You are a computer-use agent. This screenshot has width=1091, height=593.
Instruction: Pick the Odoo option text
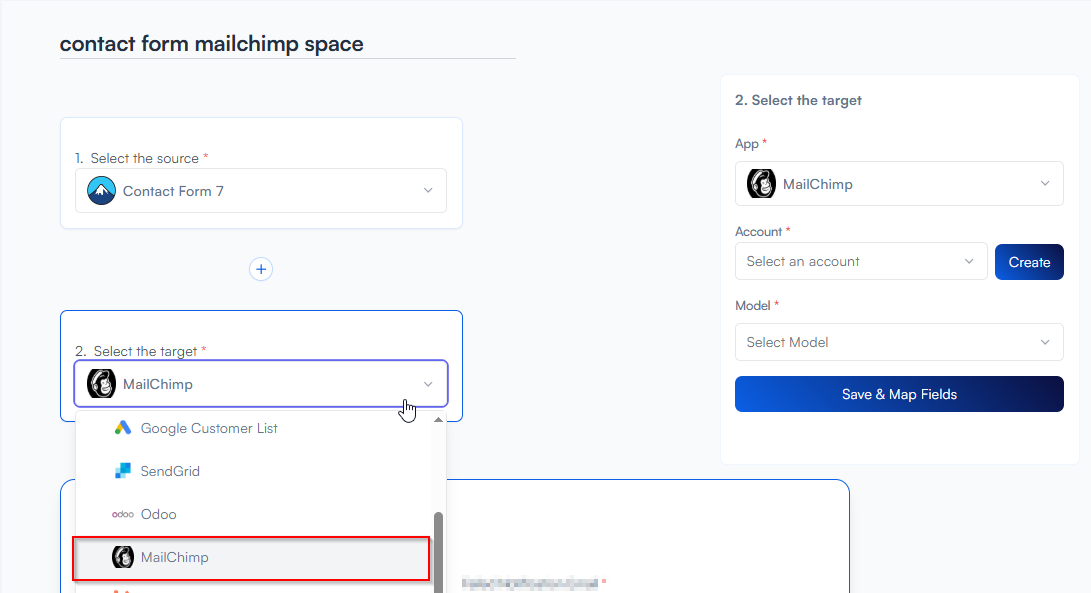(158, 514)
